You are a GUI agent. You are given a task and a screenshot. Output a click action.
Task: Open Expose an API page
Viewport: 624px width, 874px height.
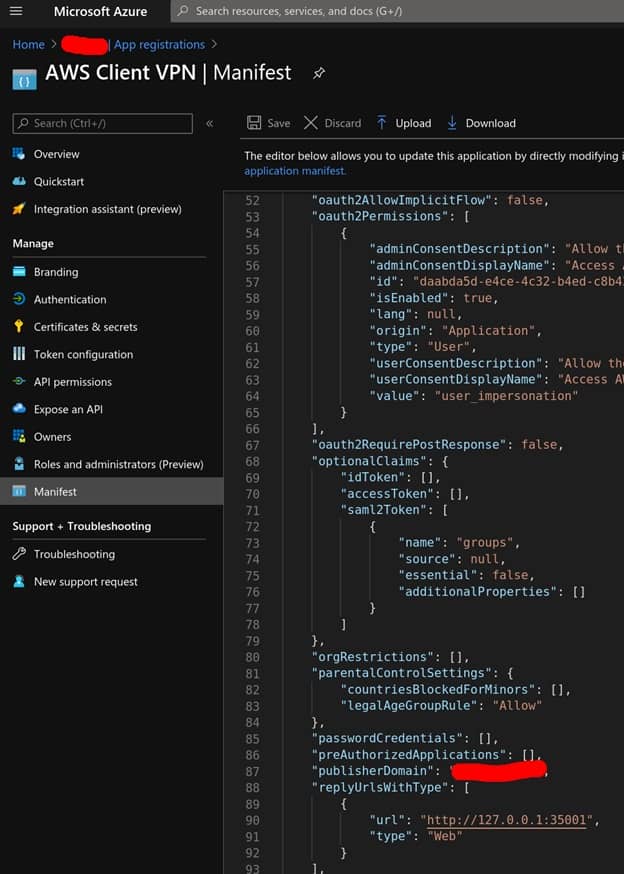68,409
